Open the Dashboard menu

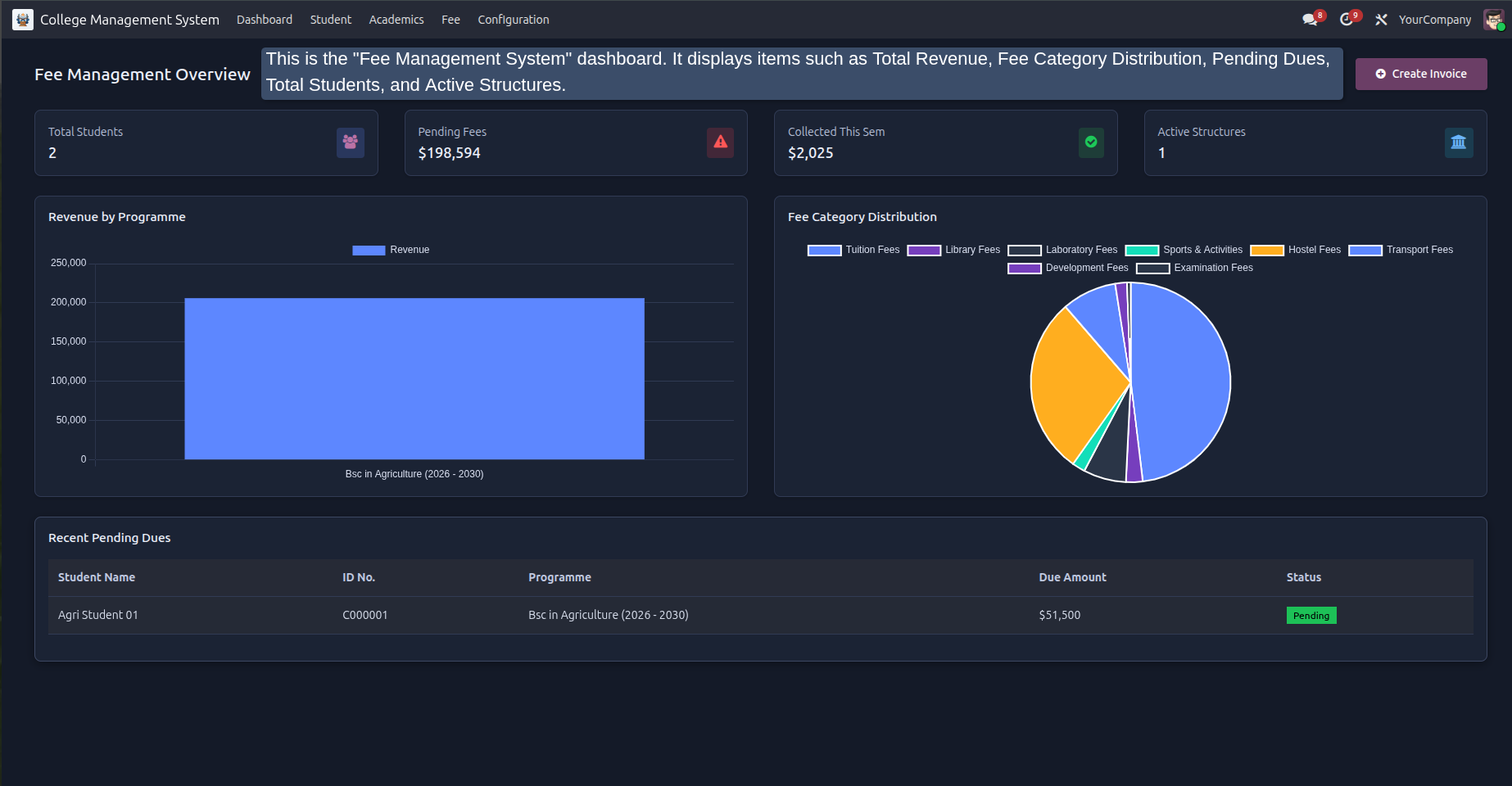coord(265,20)
